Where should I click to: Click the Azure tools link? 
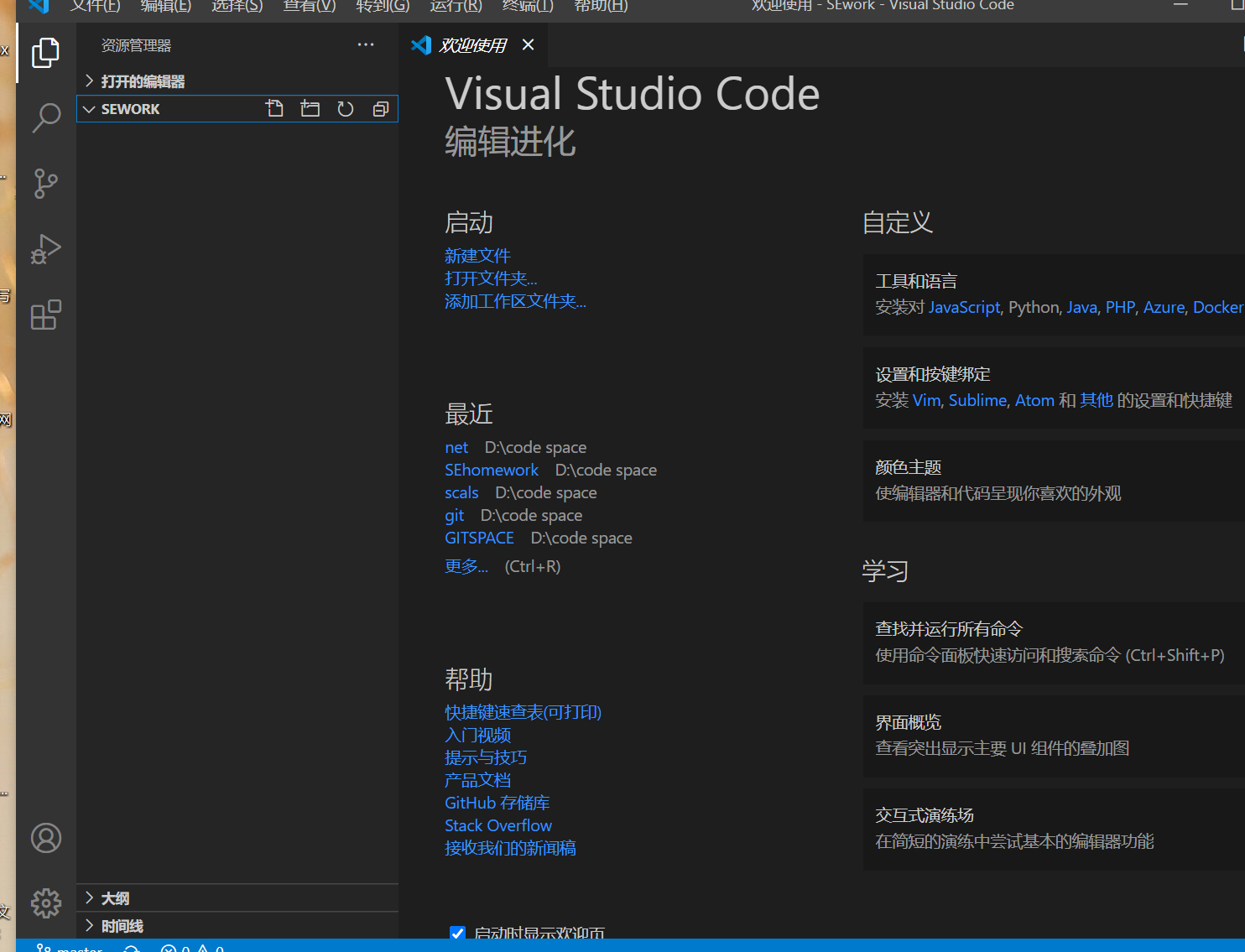point(1164,307)
